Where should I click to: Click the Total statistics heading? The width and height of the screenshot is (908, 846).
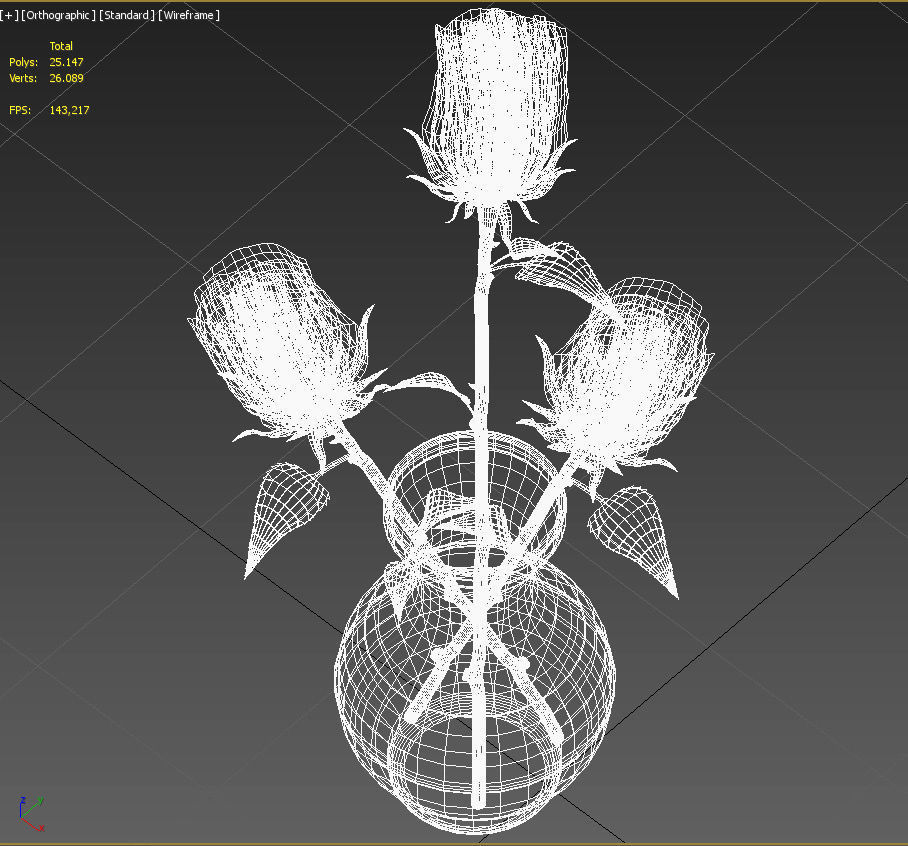pyautogui.click(x=61, y=46)
